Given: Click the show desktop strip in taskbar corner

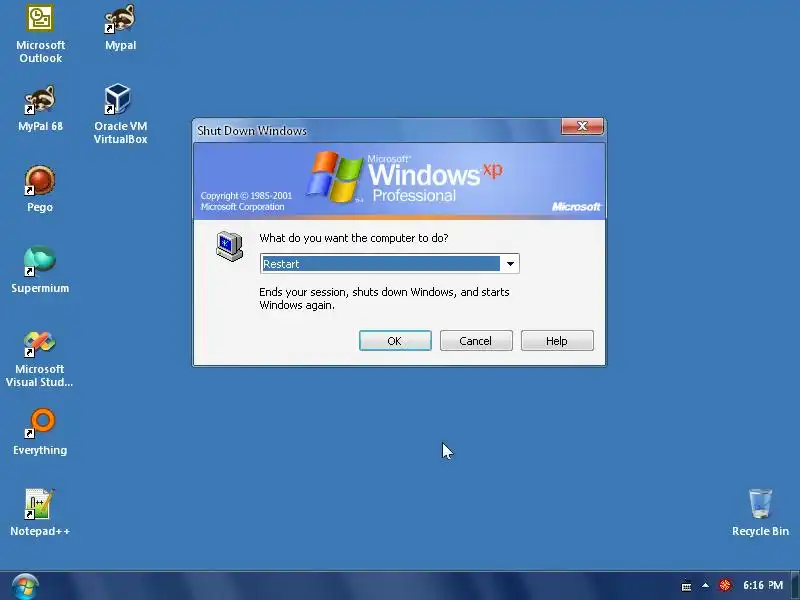Looking at the screenshot, I should pyautogui.click(x=795, y=586).
